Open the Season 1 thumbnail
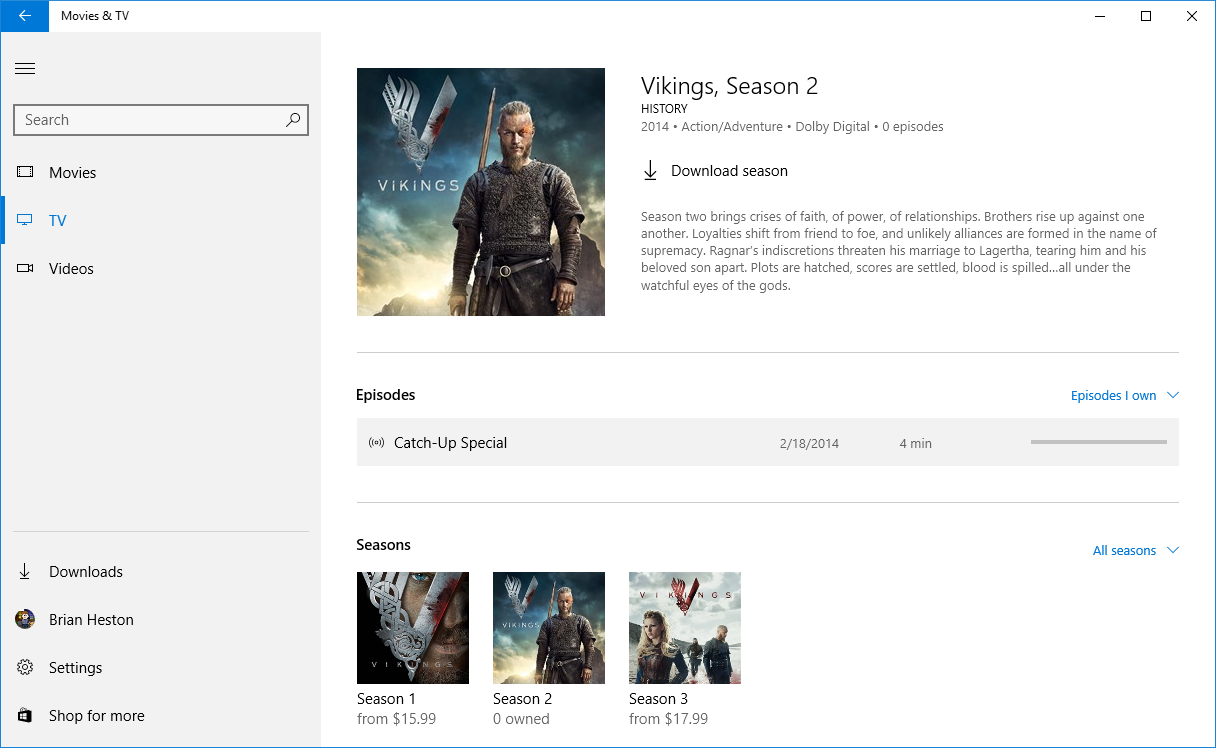Screen dimensions: 1216x748 (x=413, y=628)
